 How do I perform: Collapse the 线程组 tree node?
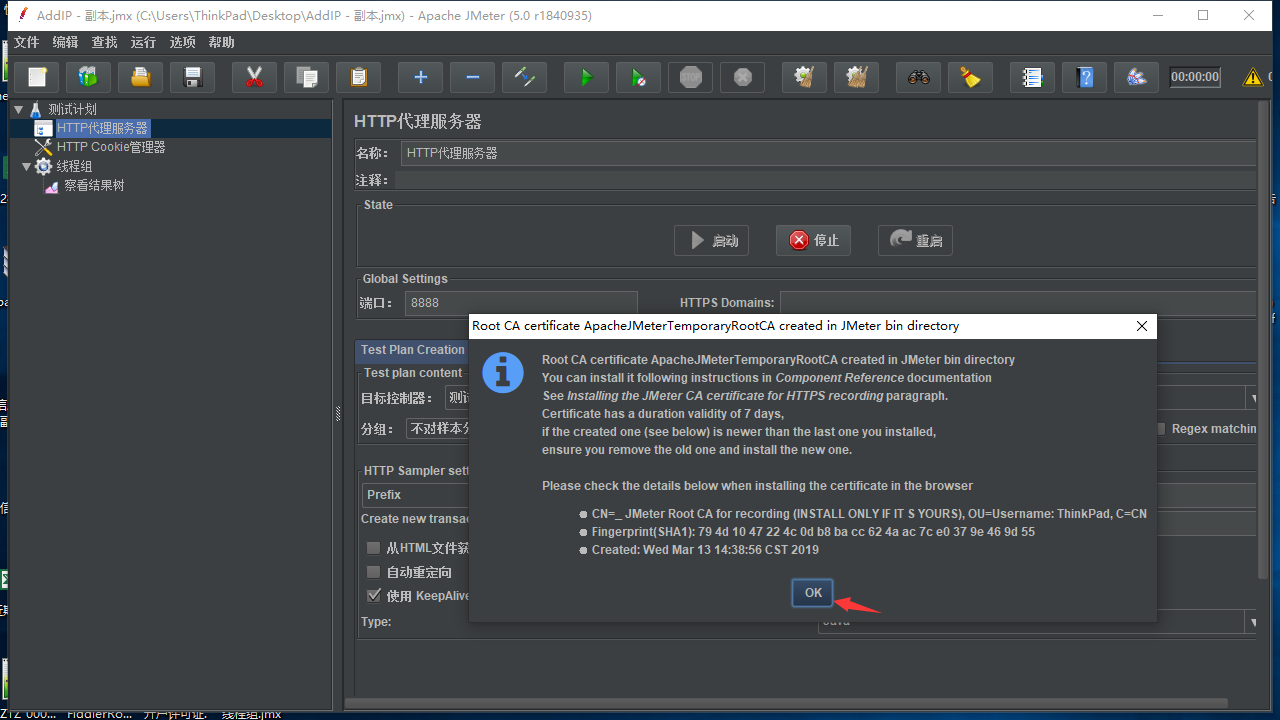(27, 165)
